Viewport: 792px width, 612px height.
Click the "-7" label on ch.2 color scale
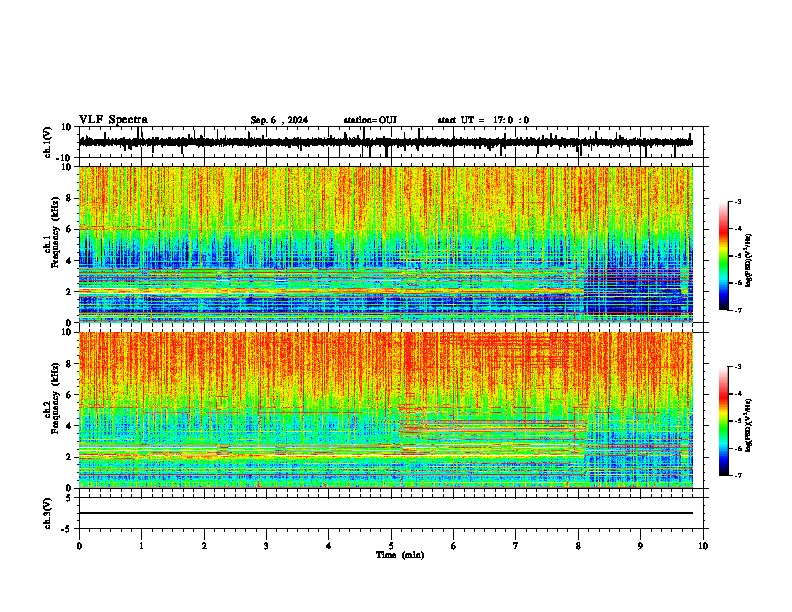737,475
